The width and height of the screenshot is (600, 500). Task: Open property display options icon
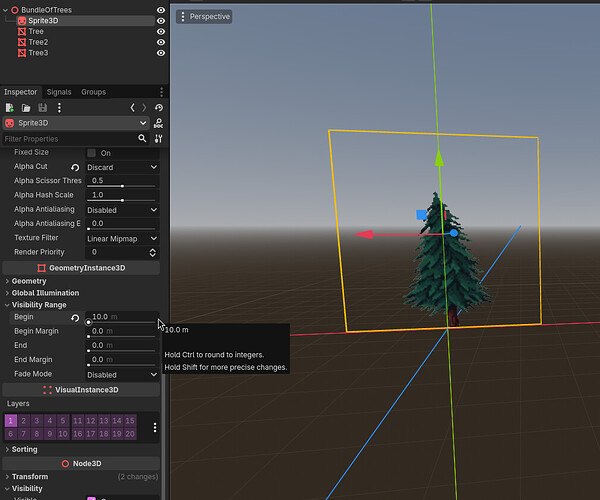pyautogui.click(x=158, y=138)
